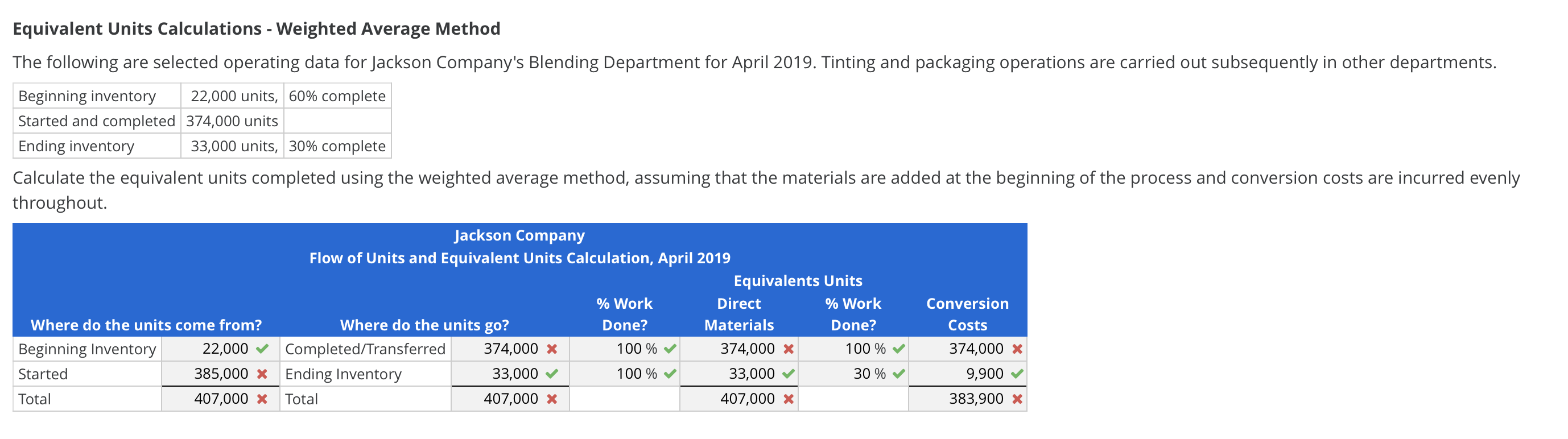The height and width of the screenshot is (439, 1568).
Task: Click the 'Direct Materials' column header
Action: pos(739,314)
